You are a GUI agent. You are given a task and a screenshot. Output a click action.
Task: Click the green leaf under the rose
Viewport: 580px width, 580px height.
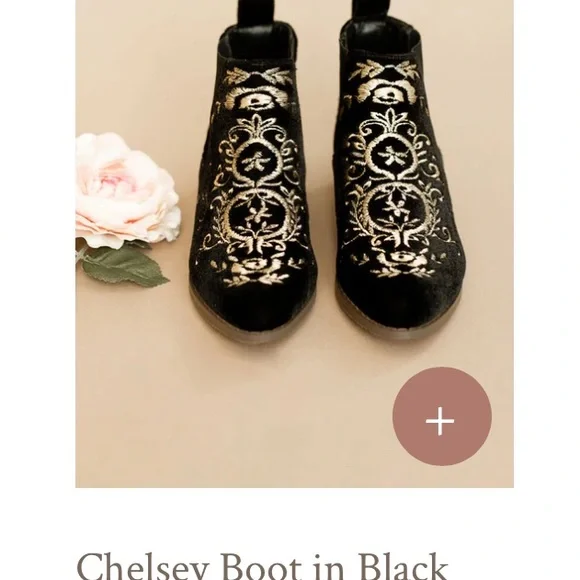[x=124, y=266]
